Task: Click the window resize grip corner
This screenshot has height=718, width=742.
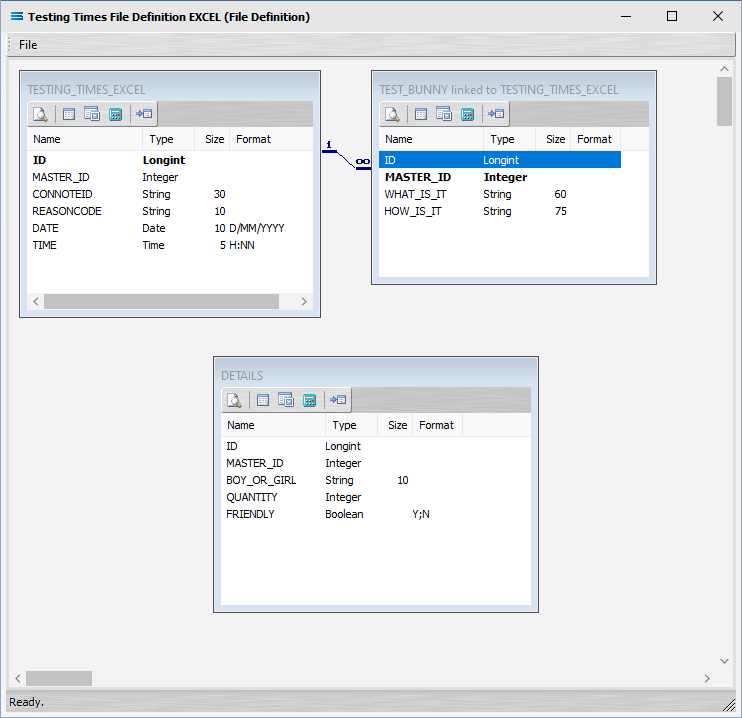Action: 729,705
